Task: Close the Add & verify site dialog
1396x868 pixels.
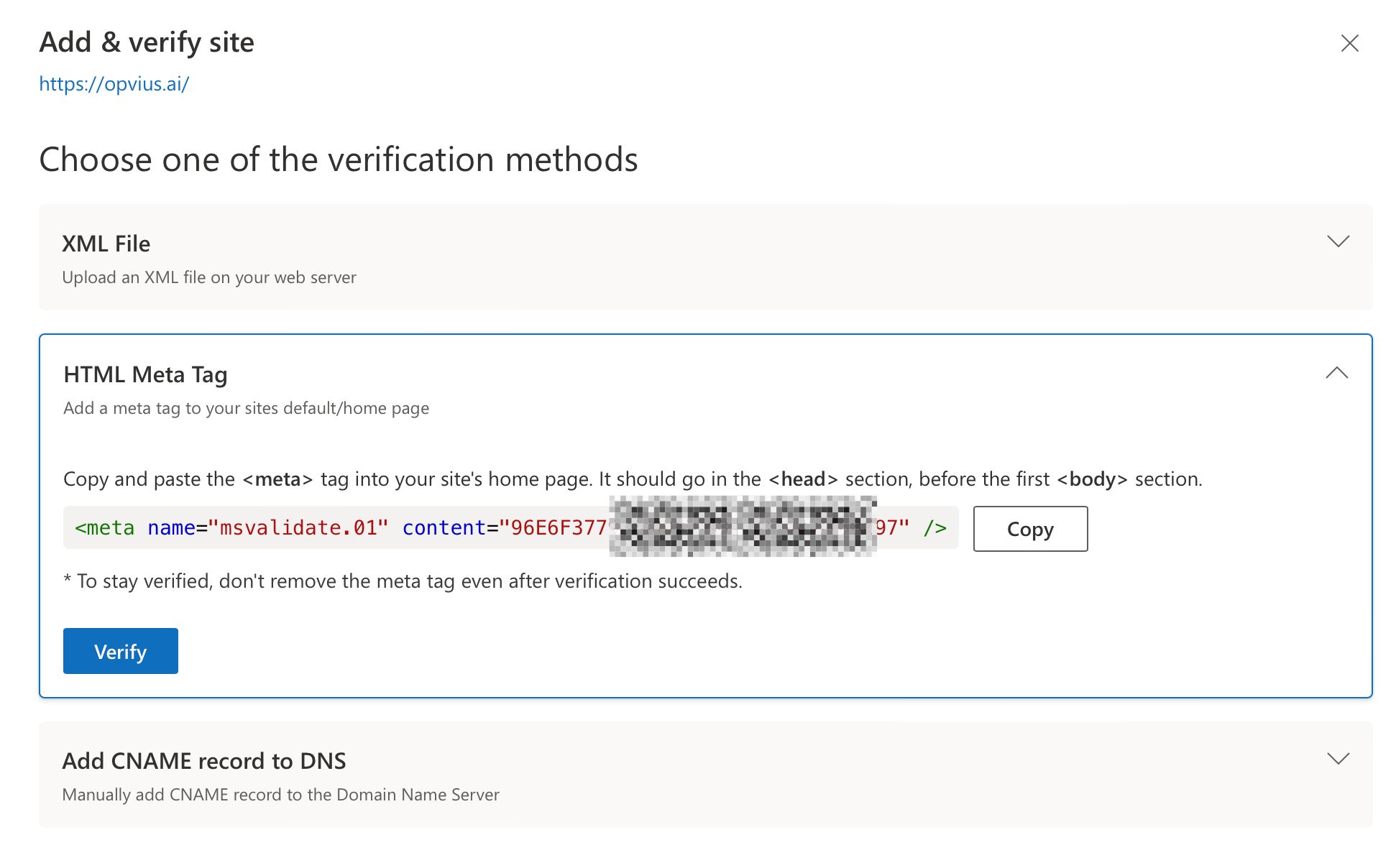Action: 1349,43
